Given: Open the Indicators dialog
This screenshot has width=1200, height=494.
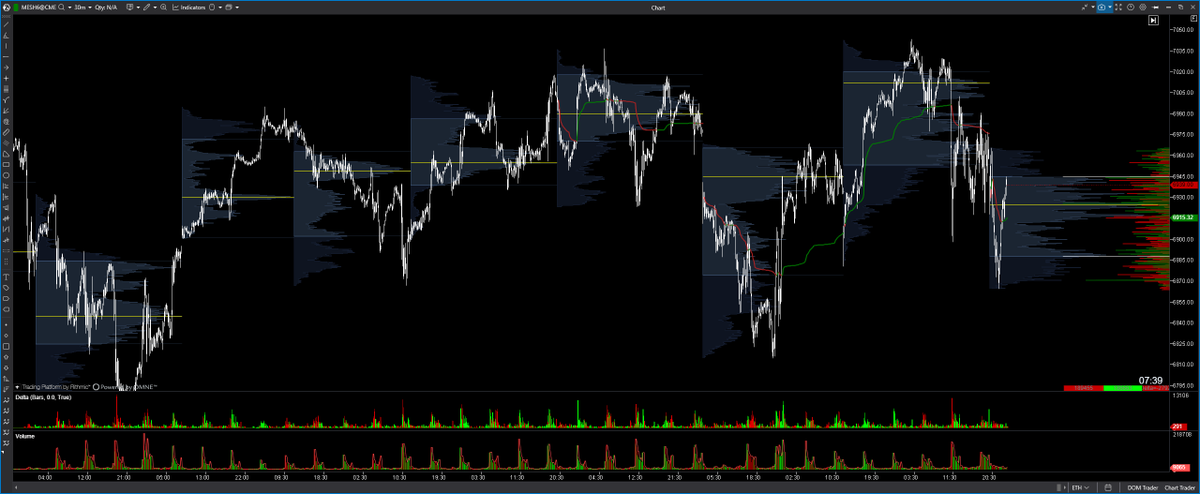Looking at the screenshot, I should 189,7.
